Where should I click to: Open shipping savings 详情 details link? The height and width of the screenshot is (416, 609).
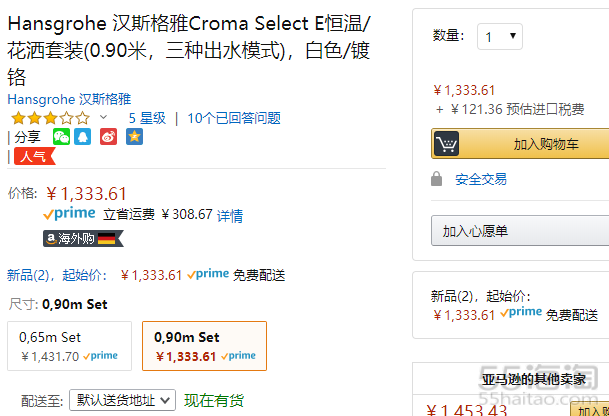[230, 215]
